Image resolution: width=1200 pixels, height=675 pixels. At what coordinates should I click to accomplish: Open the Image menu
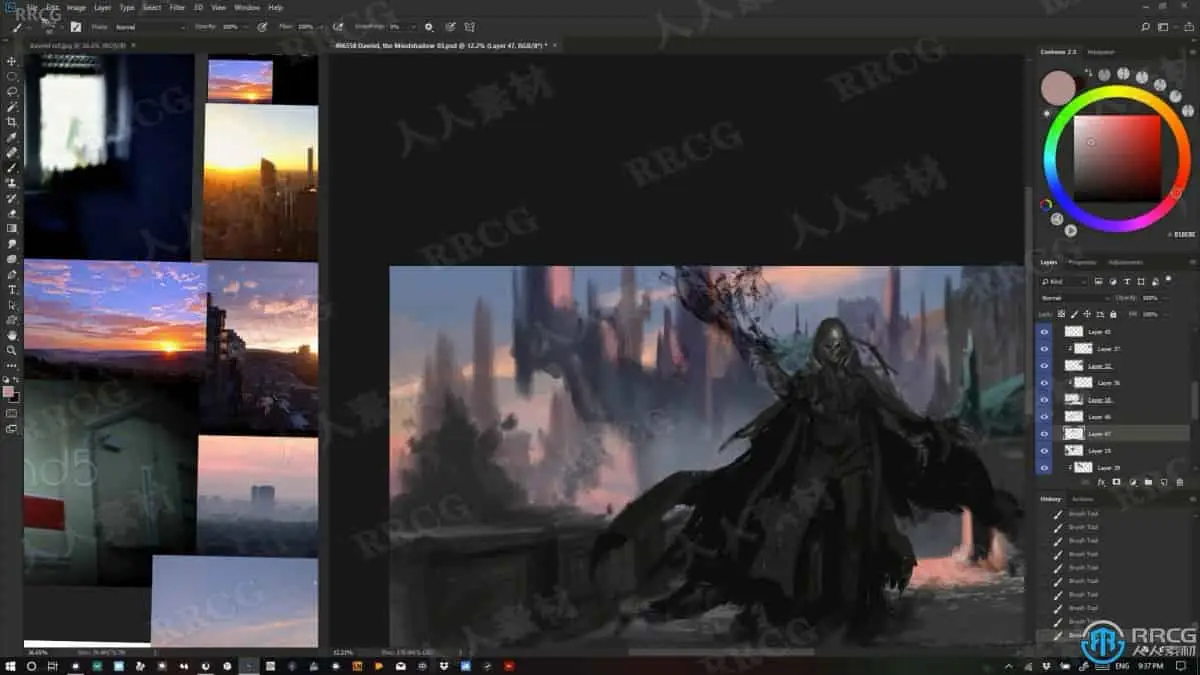pos(76,7)
